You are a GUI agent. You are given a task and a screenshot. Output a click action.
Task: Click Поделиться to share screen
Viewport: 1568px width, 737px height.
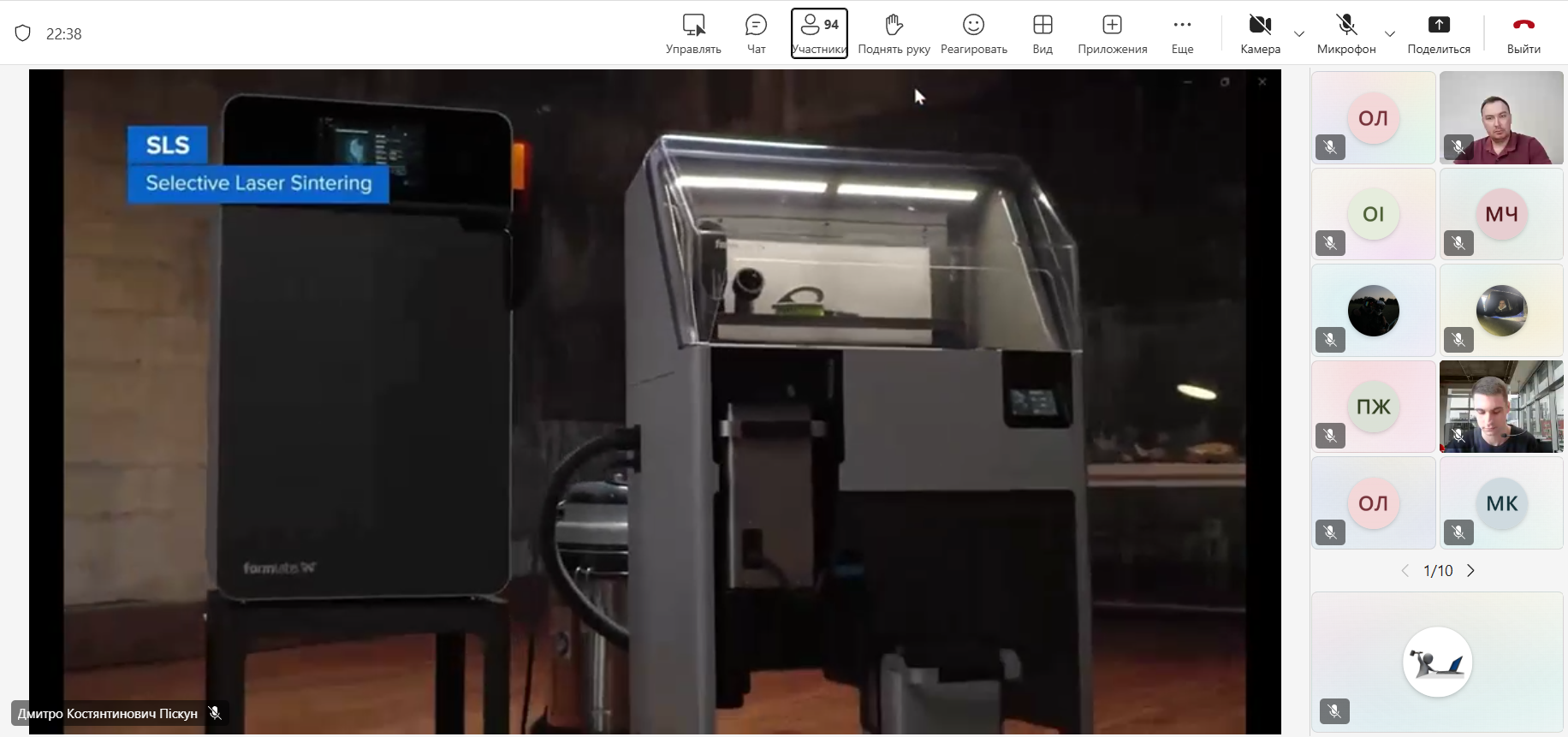1439,33
